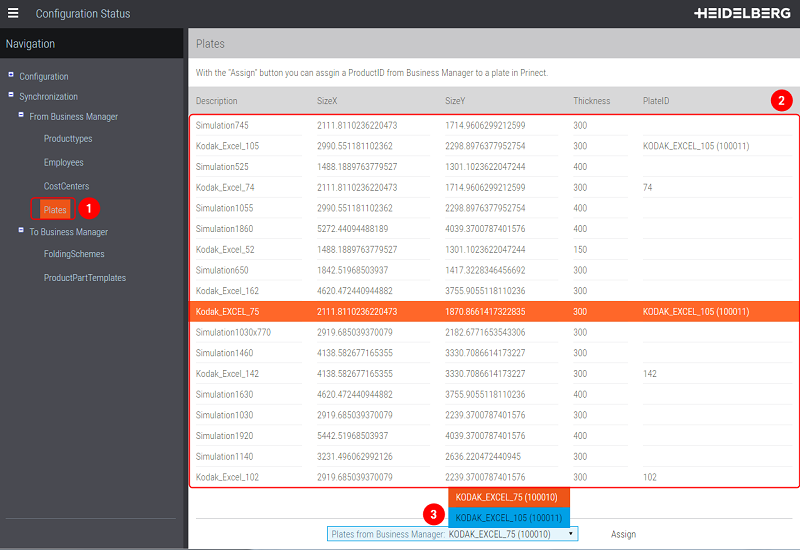Open Producttypes in navigation
Image resolution: width=800 pixels, height=550 pixels.
tap(68, 139)
